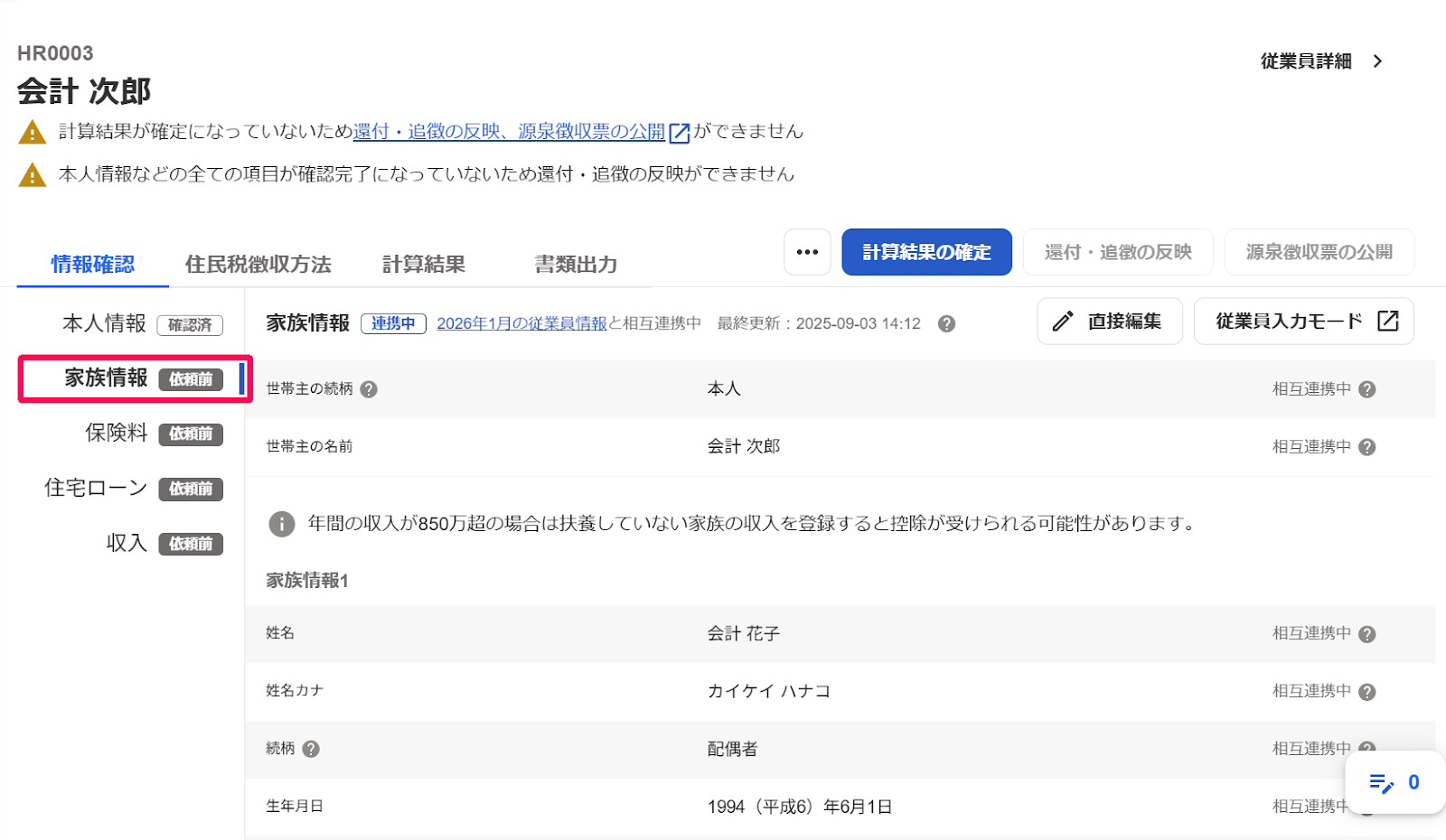Click the 姓名カナ field label

pos(295,691)
